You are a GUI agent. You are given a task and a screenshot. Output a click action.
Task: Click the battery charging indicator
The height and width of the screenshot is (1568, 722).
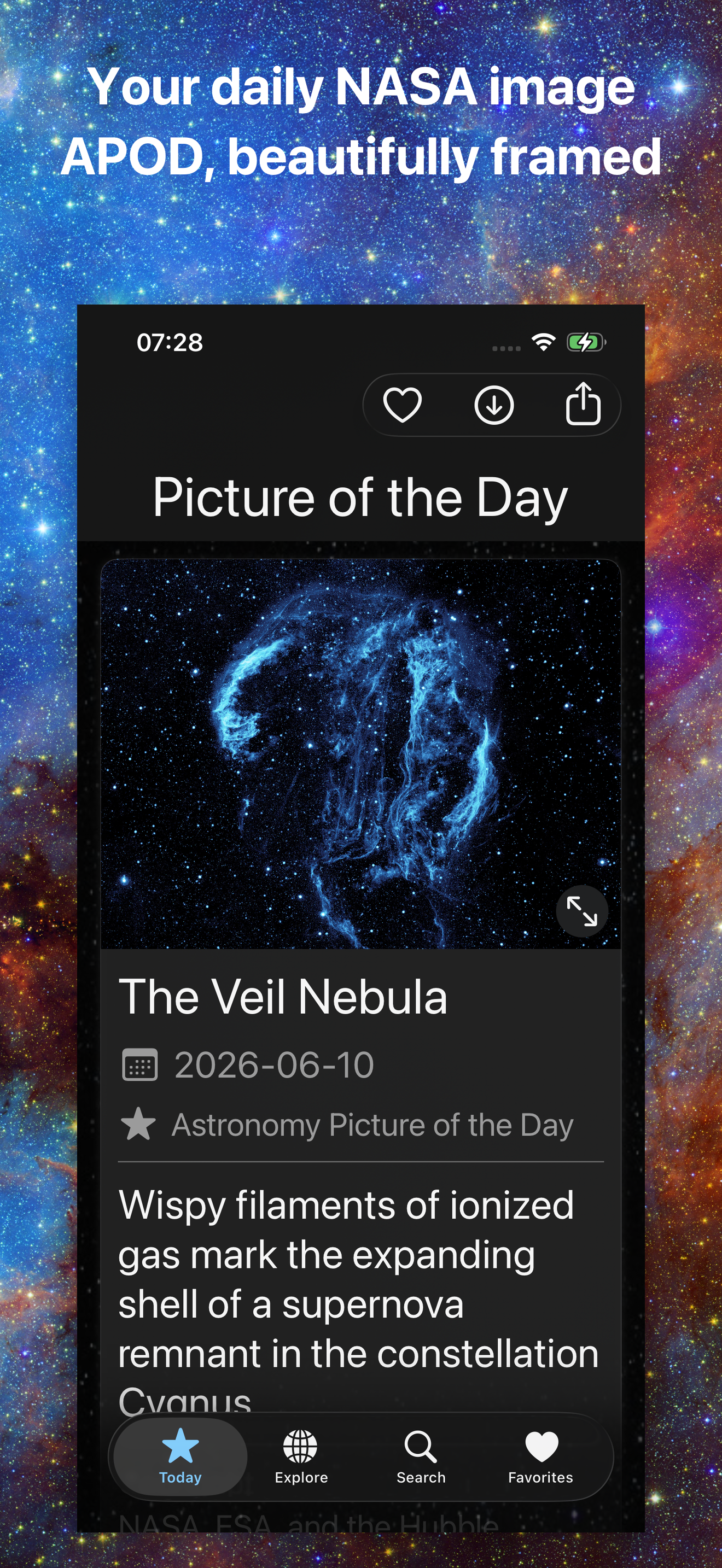(586, 342)
